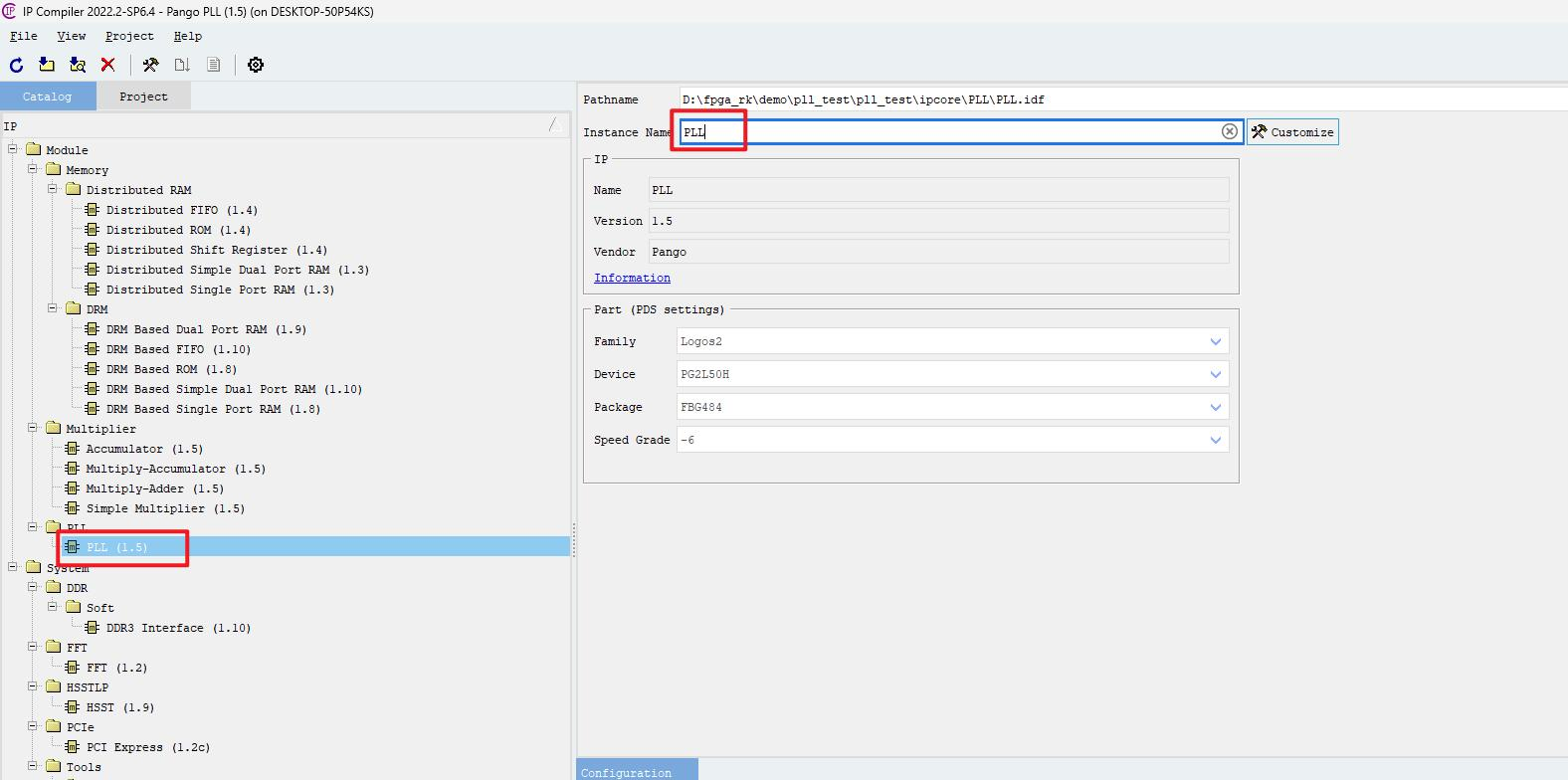Collapse the Memory folder node
This screenshot has width=1568, height=780.
[33, 169]
